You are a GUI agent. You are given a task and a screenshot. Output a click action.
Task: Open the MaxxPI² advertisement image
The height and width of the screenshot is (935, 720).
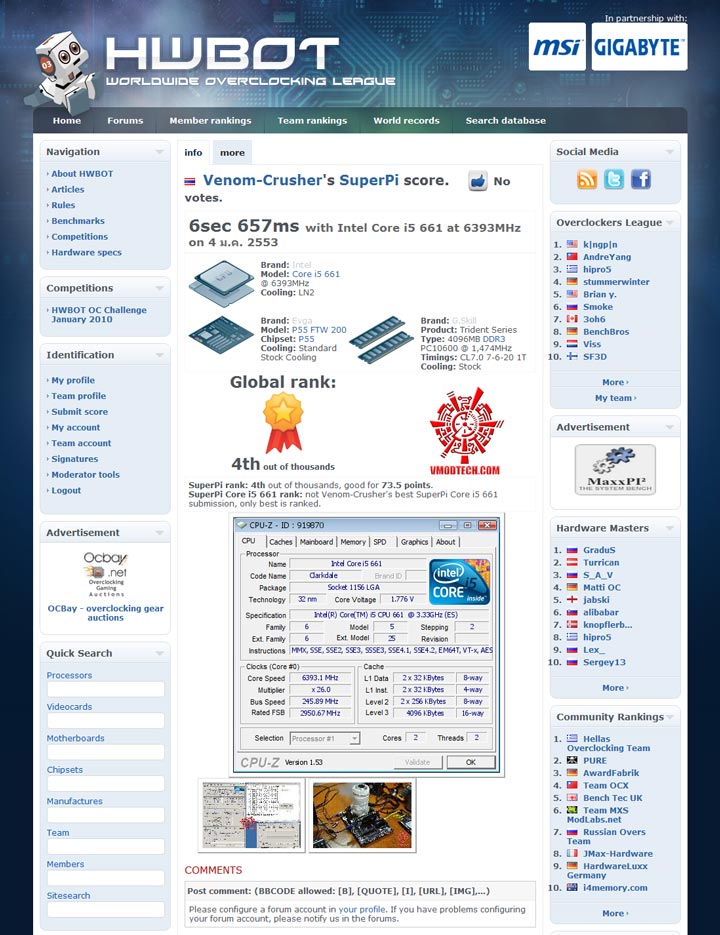click(x=615, y=469)
